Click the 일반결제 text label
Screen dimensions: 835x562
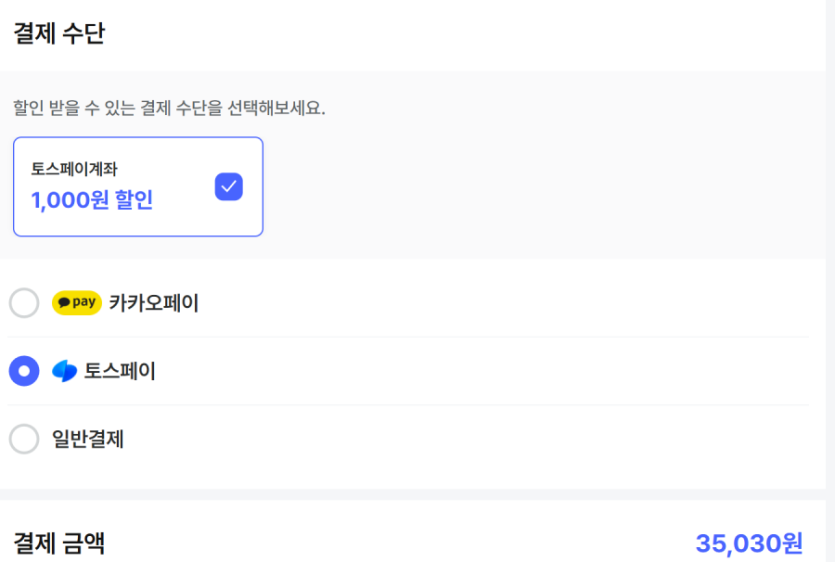coord(88,438)
